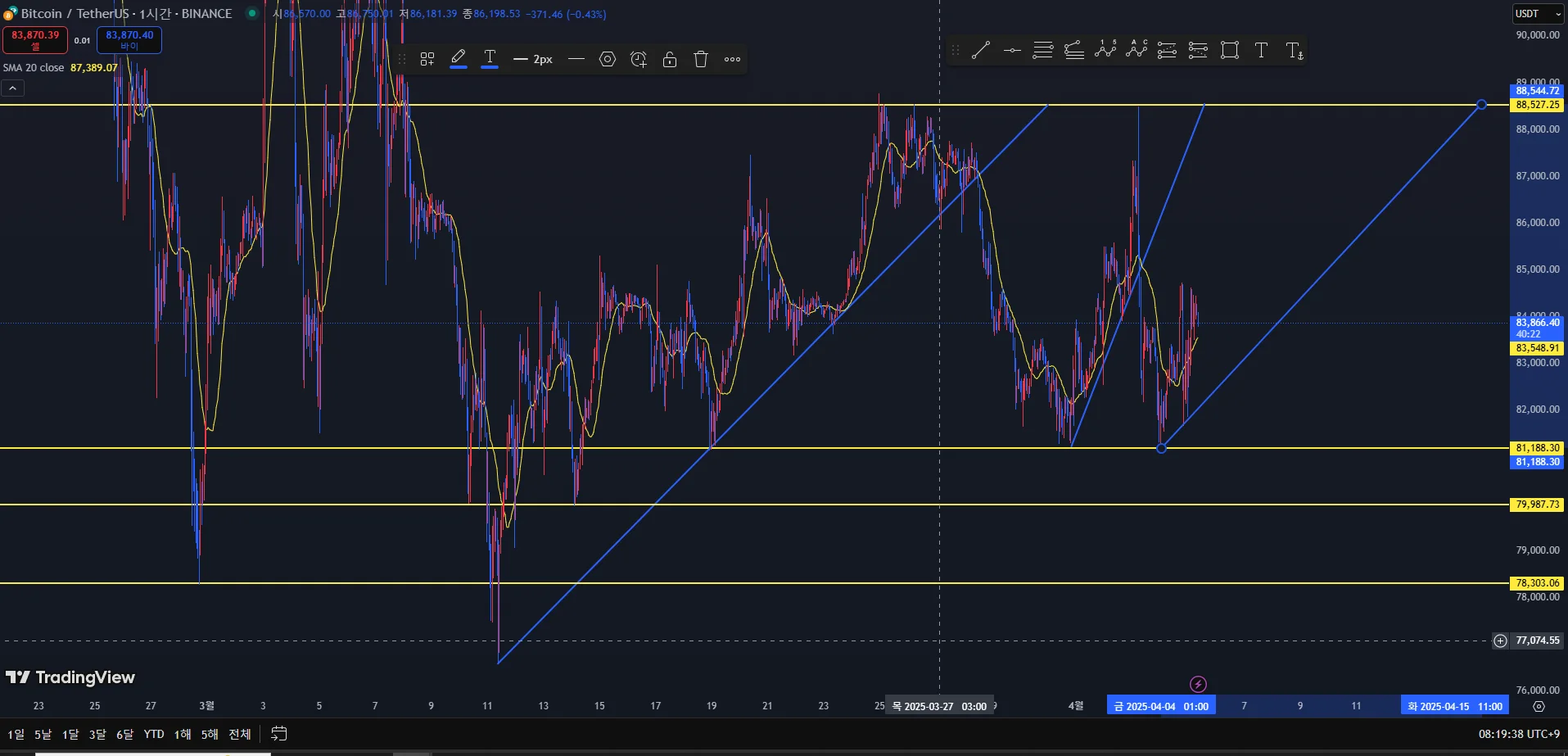This screenshot has width=1568, height=756.
Task: Delete the drawing with the trash icon
Action: [701, 59]
